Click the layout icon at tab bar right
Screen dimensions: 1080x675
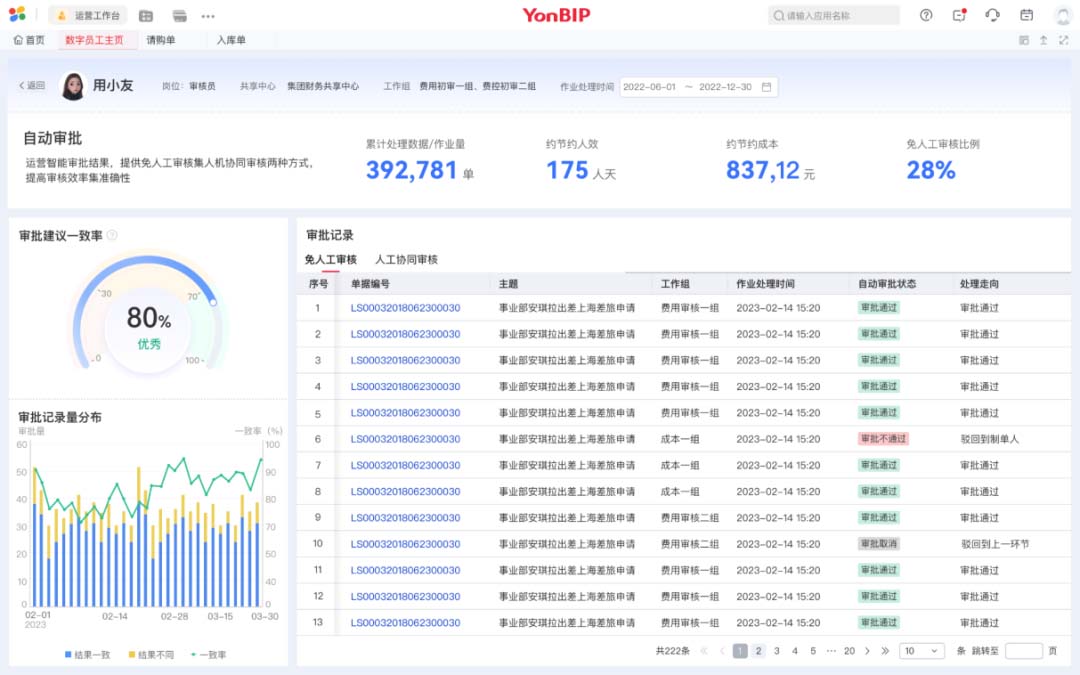click(x=1024, y=40)
